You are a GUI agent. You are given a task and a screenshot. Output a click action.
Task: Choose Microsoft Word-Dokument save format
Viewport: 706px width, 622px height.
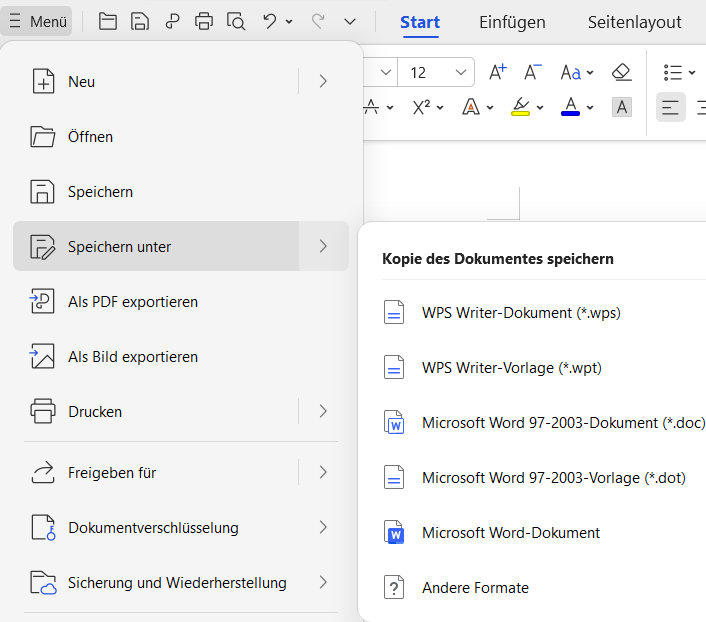510,533
